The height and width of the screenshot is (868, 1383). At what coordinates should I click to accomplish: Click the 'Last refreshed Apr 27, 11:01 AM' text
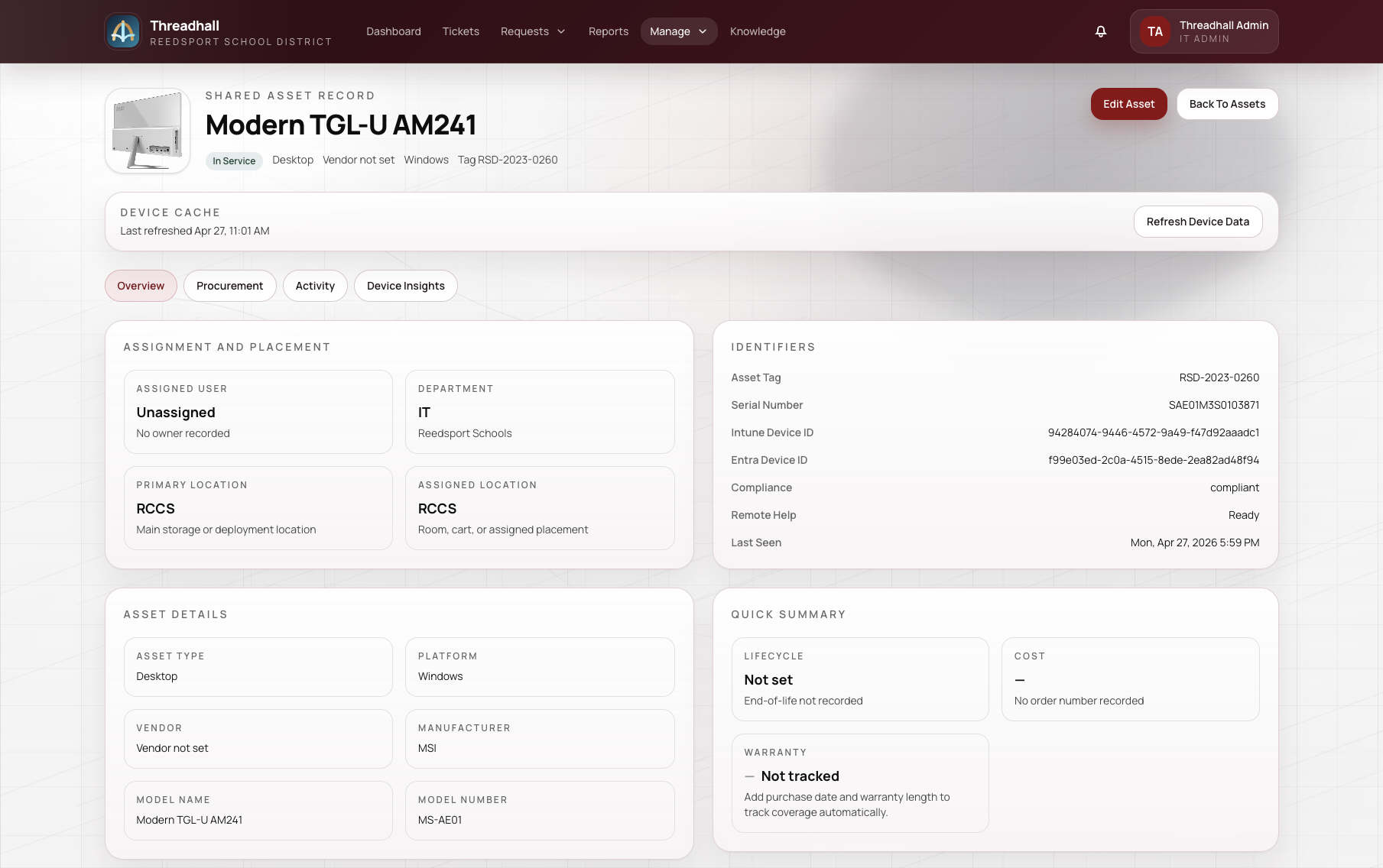(x=195, y=231)
